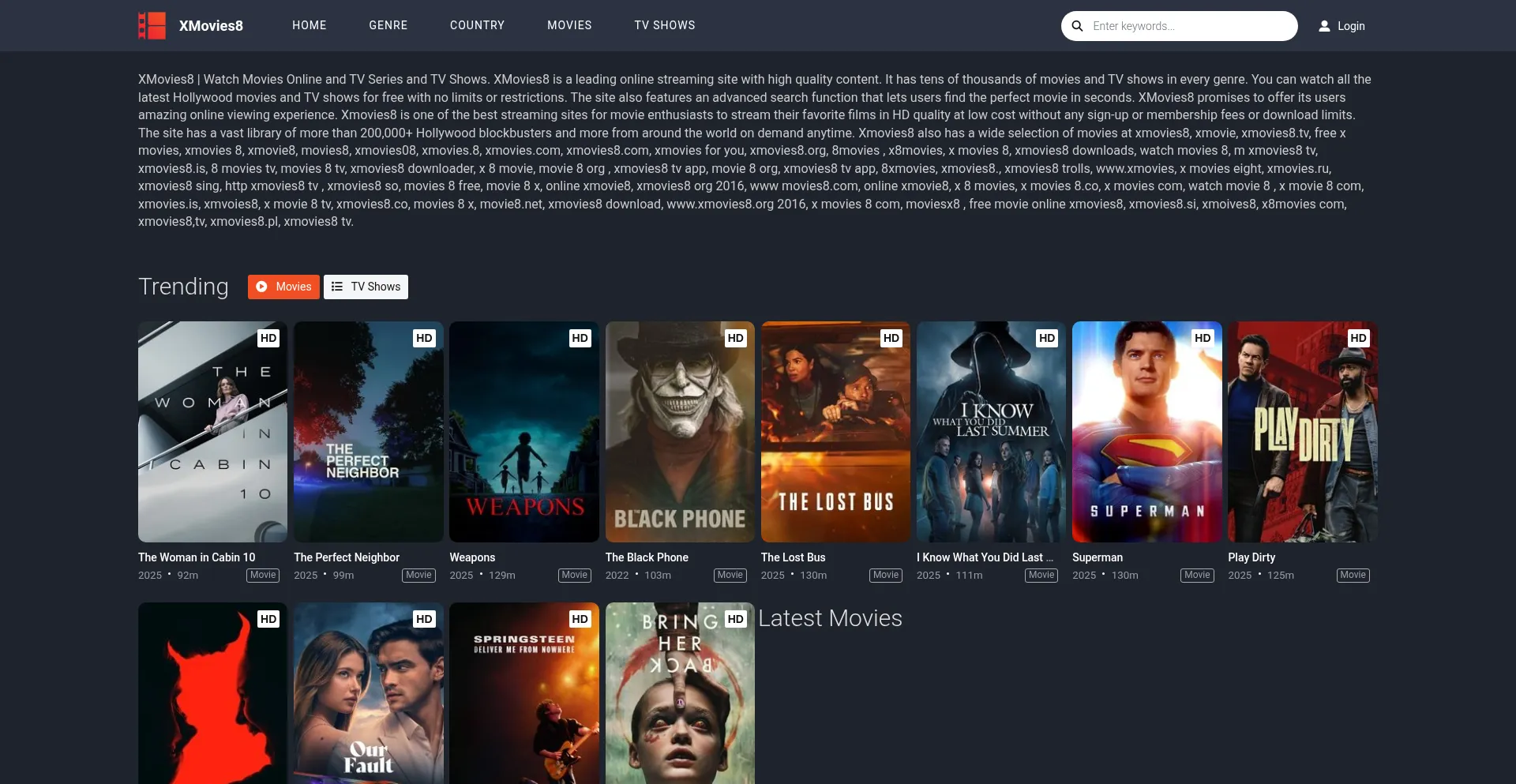The height and width of the screenshot is (784, 1516).
Task: Click the magnifying glass search icon
Action: [x=1077, y=26]
